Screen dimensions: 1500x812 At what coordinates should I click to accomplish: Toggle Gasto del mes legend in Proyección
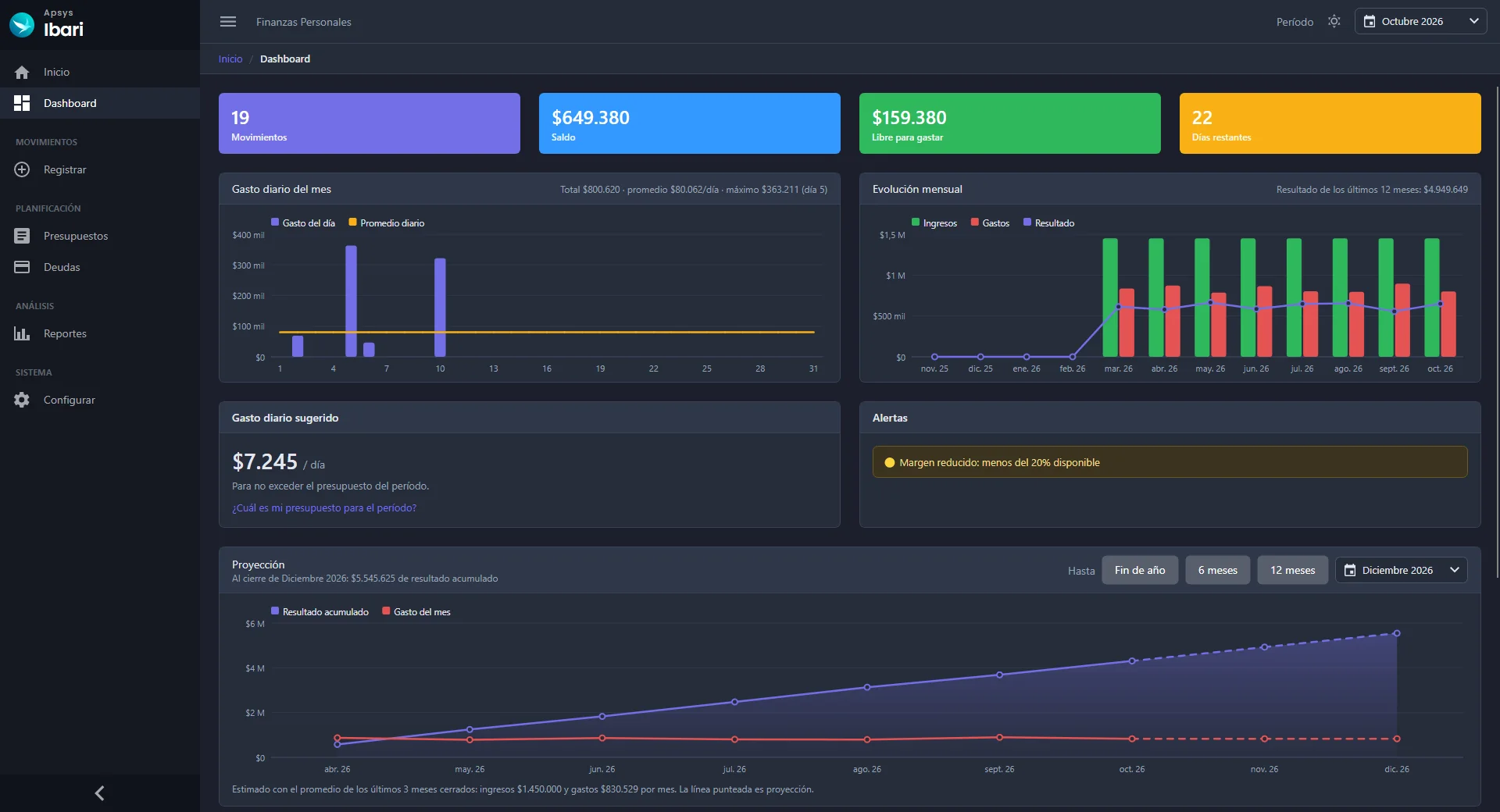pos(416,611)
